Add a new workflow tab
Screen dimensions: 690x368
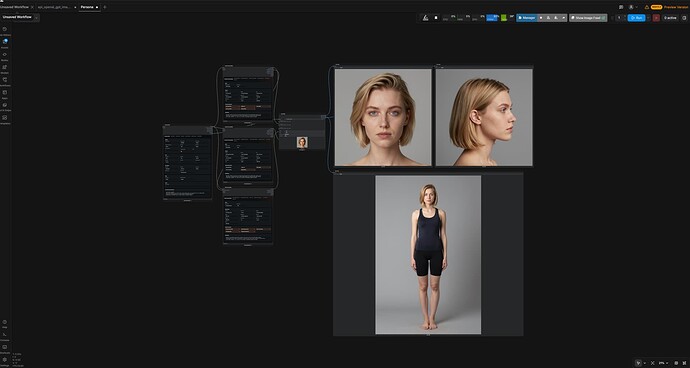(x=105, y=7)
